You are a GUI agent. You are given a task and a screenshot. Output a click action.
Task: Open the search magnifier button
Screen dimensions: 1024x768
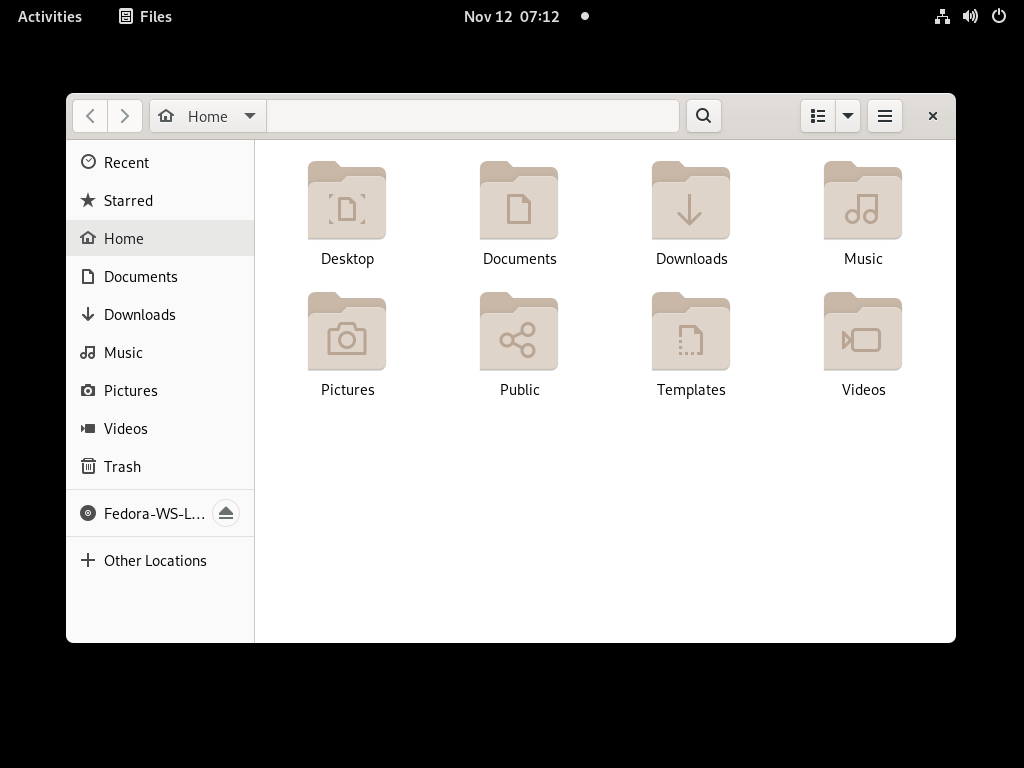point(703,116)
